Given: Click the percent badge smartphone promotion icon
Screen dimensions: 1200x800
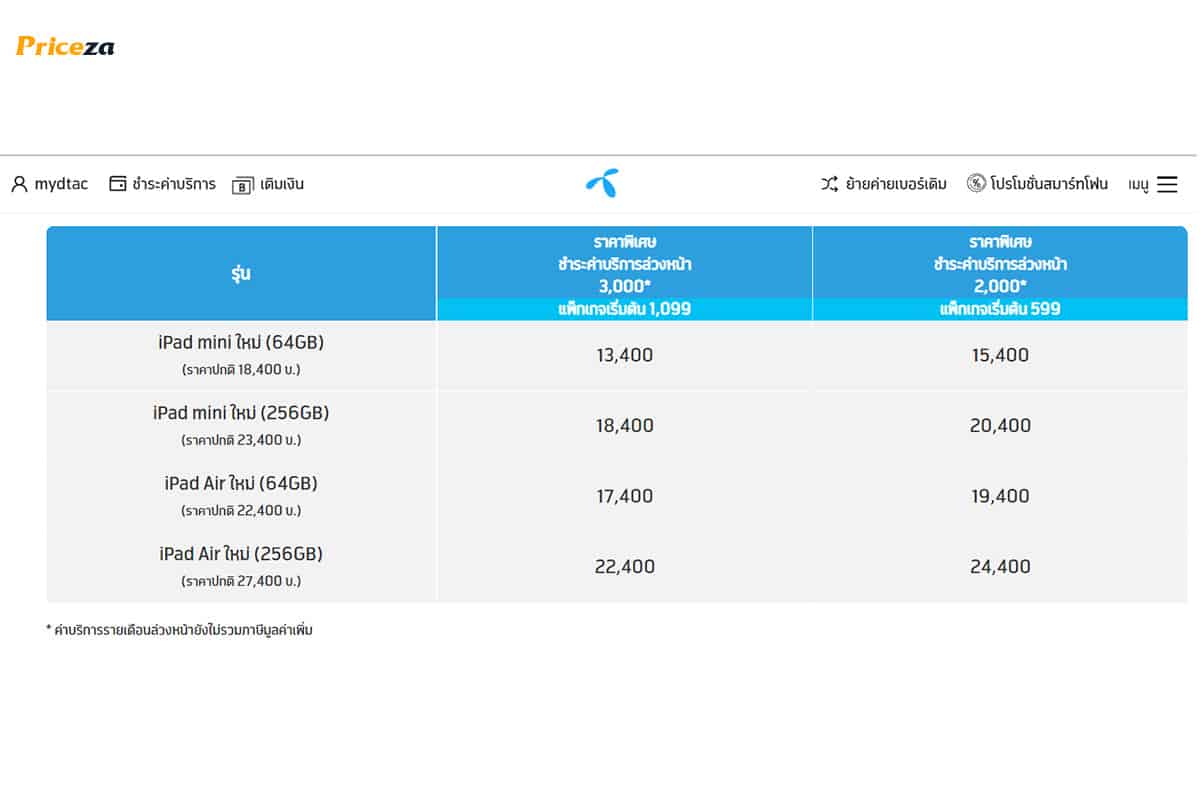Looking at the screenshot, I should point(976,184).
